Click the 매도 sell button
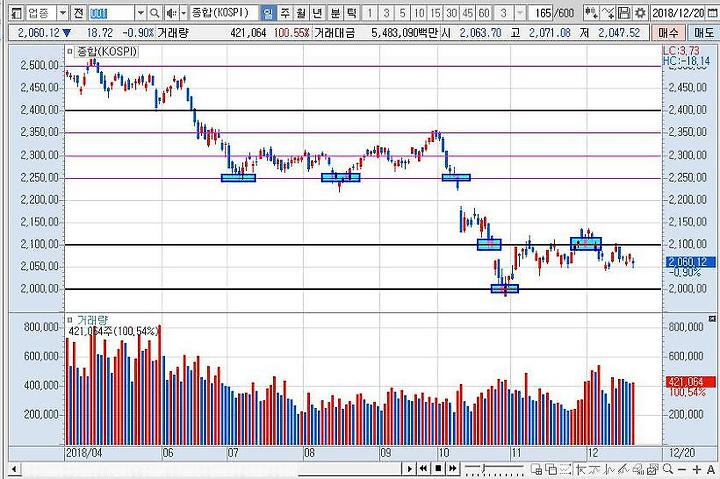The height and width of the screenshot is (479, 720). tap(703, 33)
